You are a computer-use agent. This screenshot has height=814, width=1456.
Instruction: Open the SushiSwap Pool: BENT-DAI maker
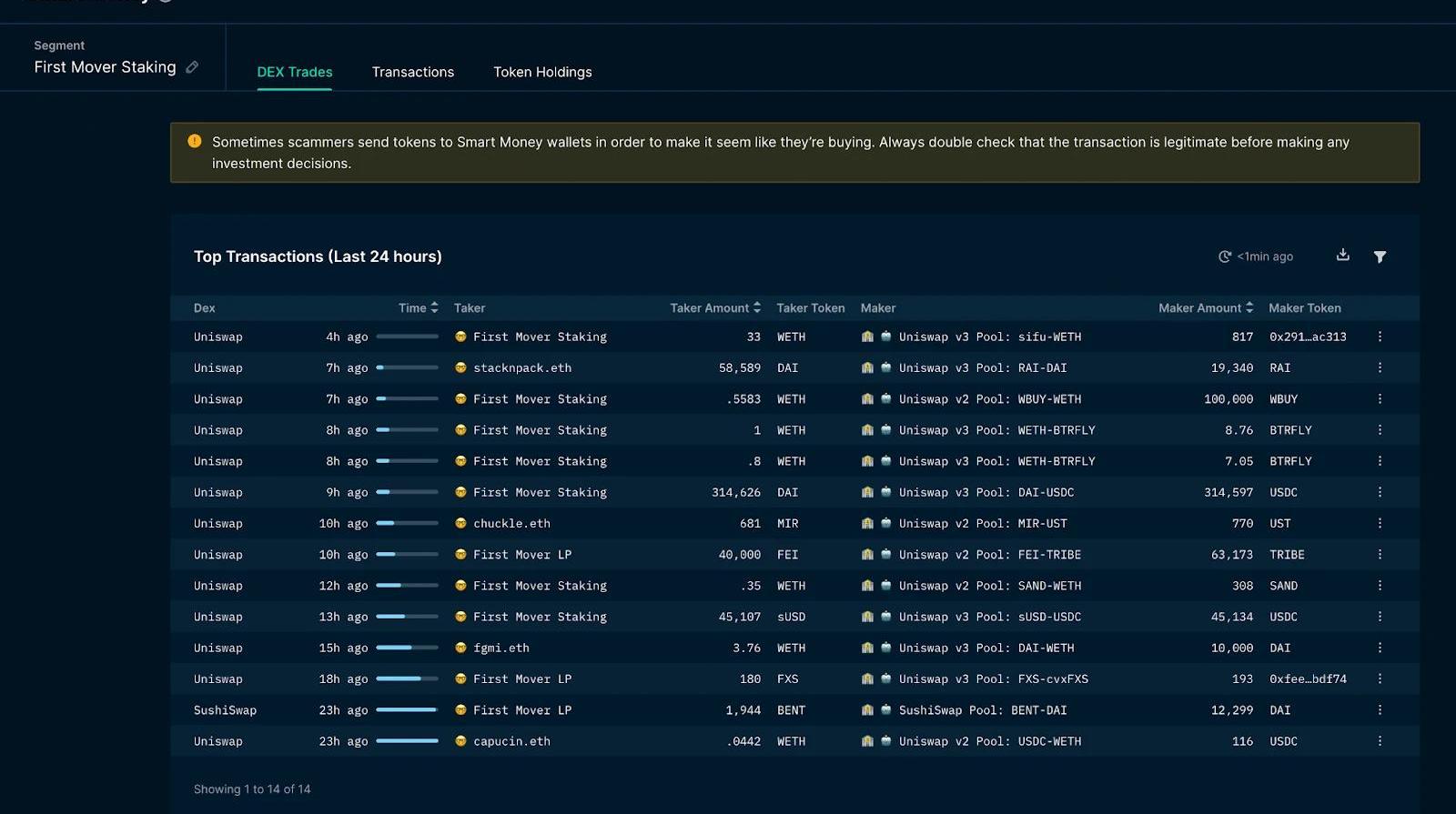pos(983,709)
